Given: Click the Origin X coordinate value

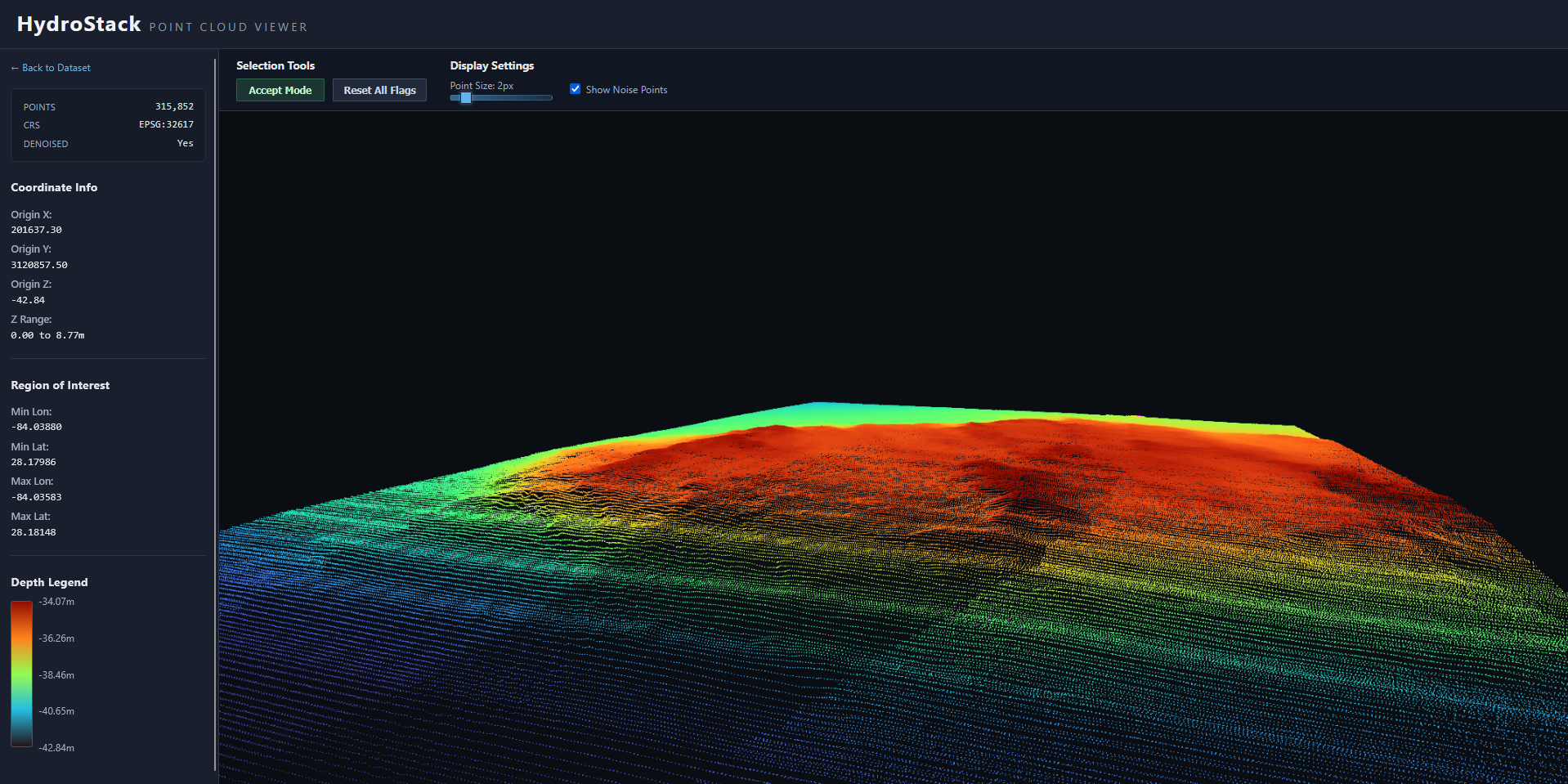Looking at the screenshot, I should (36, 230).
